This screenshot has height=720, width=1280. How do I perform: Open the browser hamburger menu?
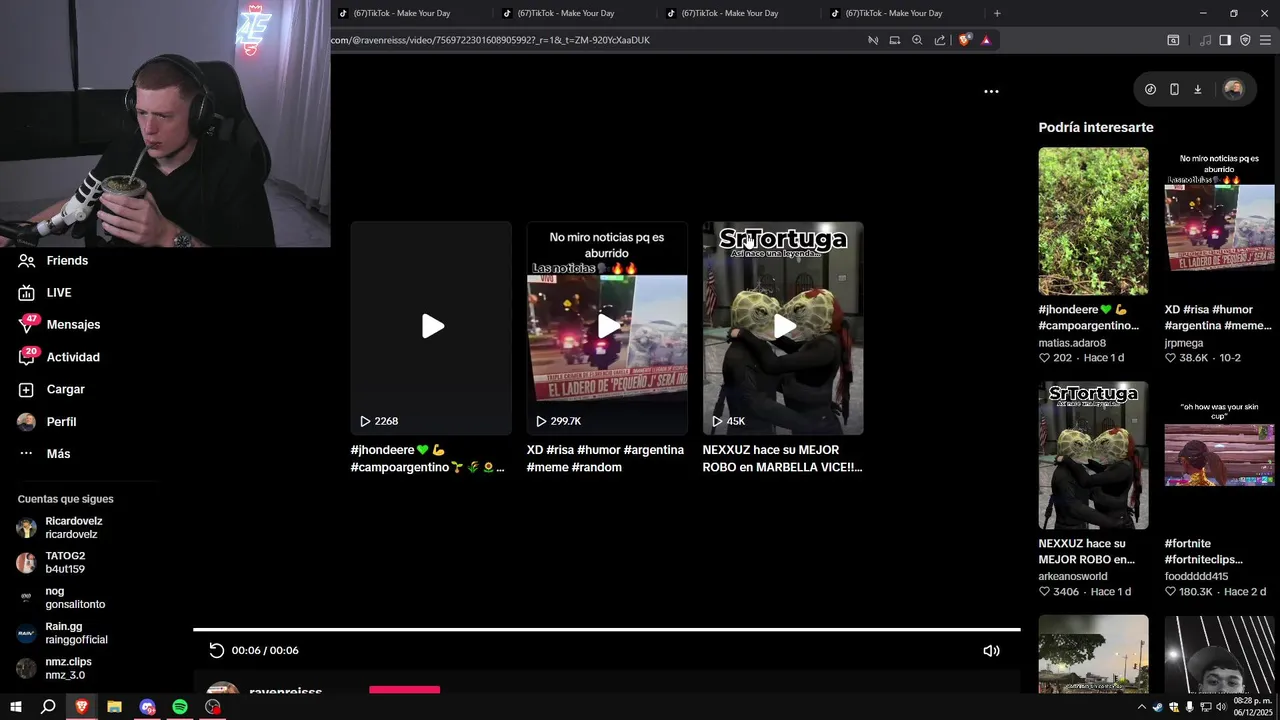(1265, 40)
